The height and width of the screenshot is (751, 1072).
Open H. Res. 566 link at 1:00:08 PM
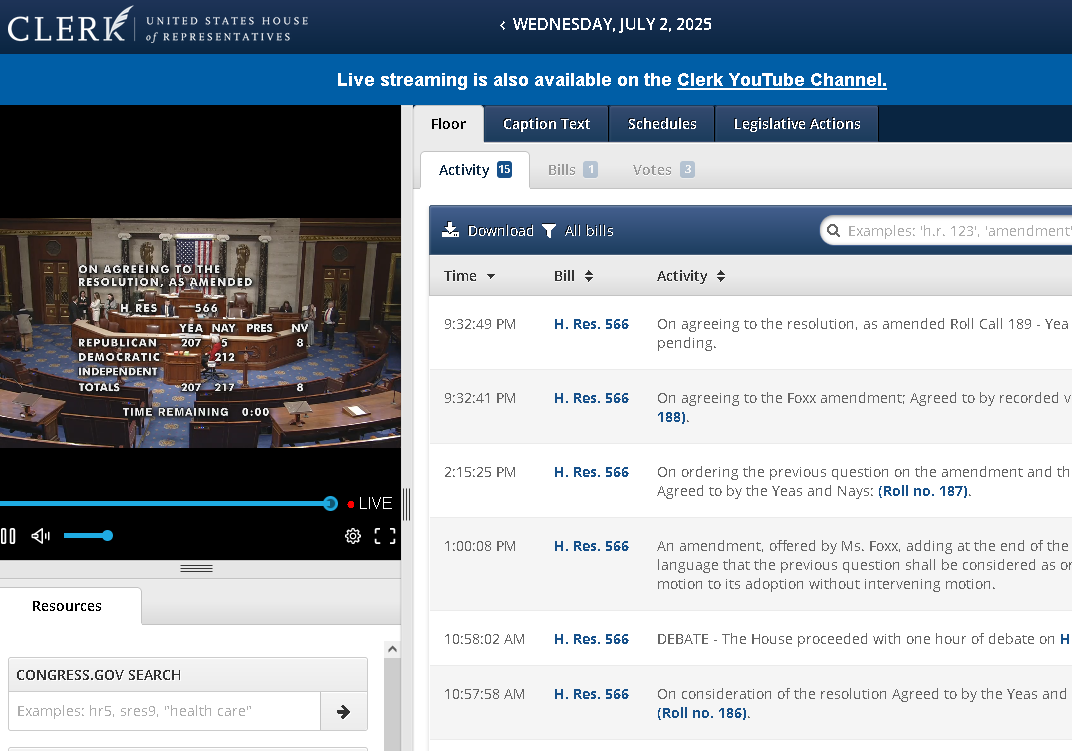click(x=591, y=546)
